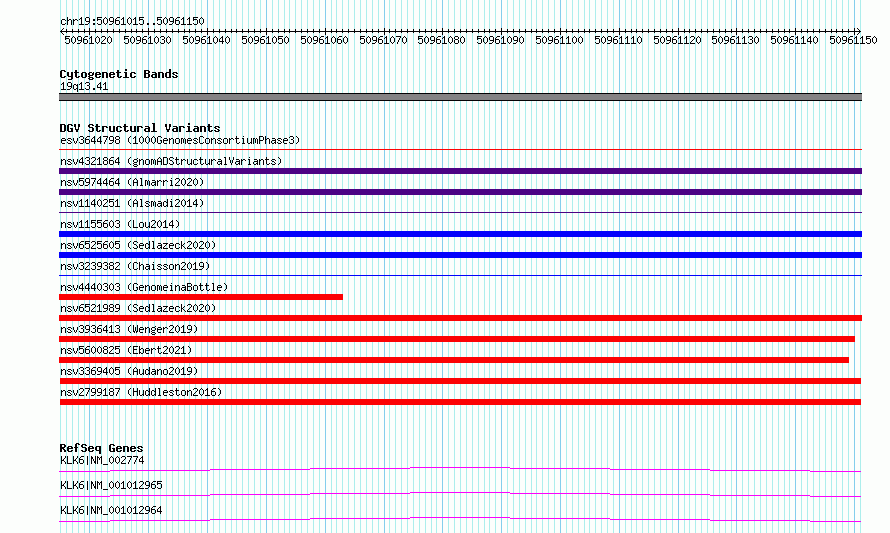Select the blue nsv6525605 variant bar
This screenshot has width=890, height=533.
click(460, 255)
